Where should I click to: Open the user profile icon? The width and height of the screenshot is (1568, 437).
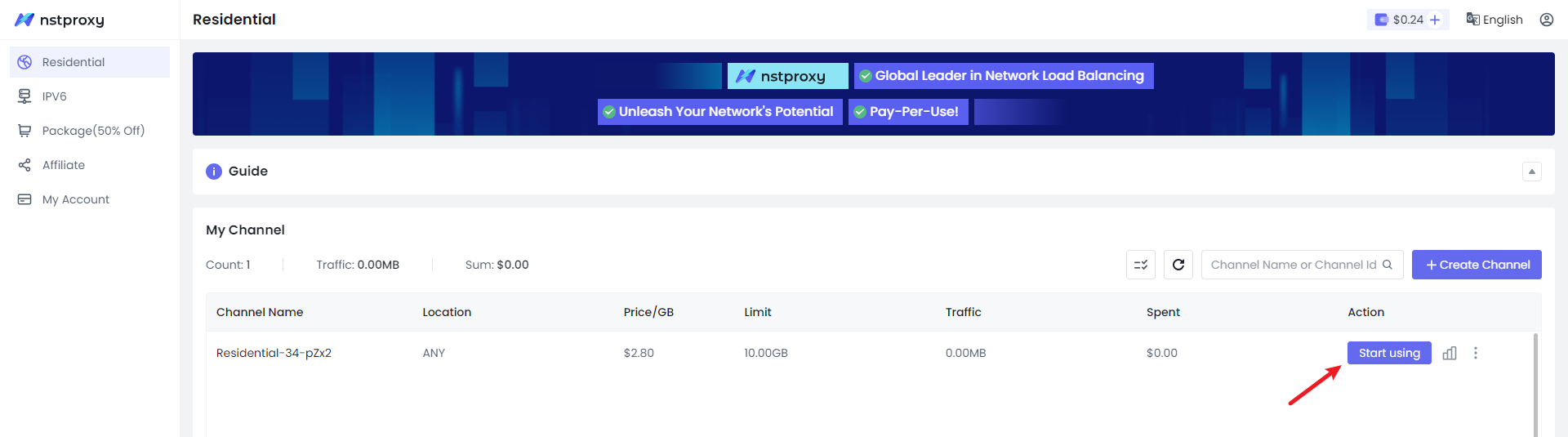click(1547, 20)
